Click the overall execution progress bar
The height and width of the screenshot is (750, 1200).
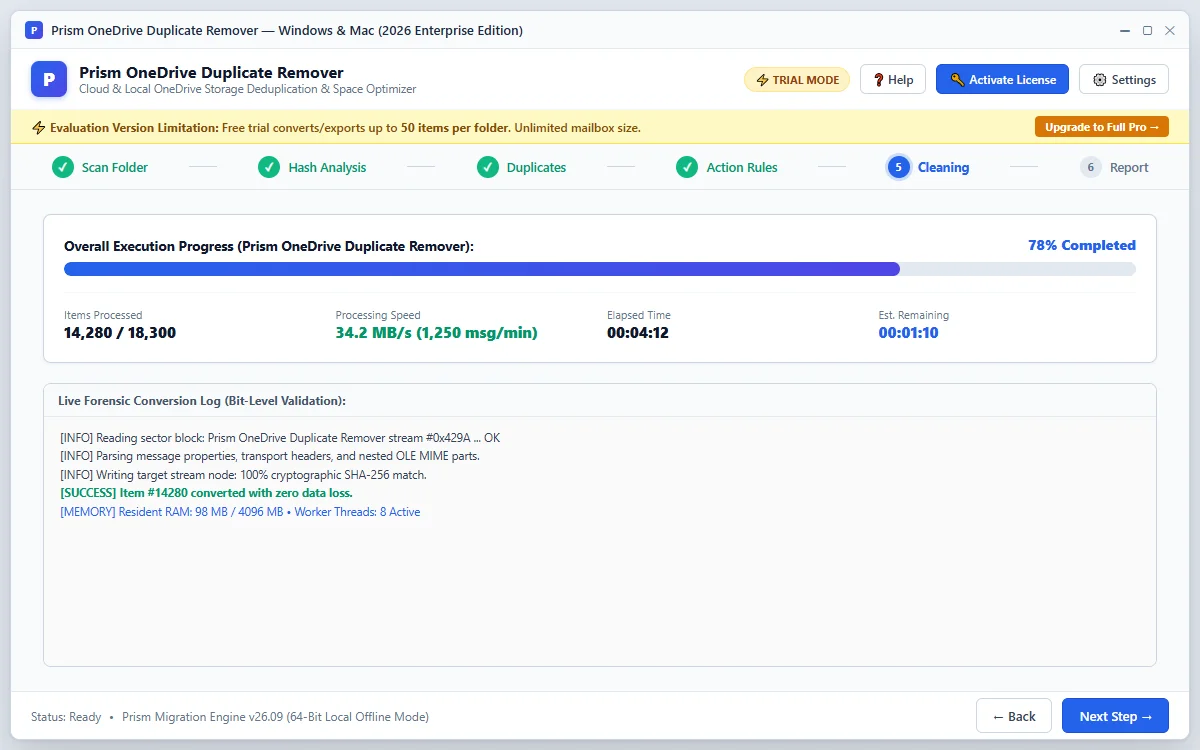(600, 269)
